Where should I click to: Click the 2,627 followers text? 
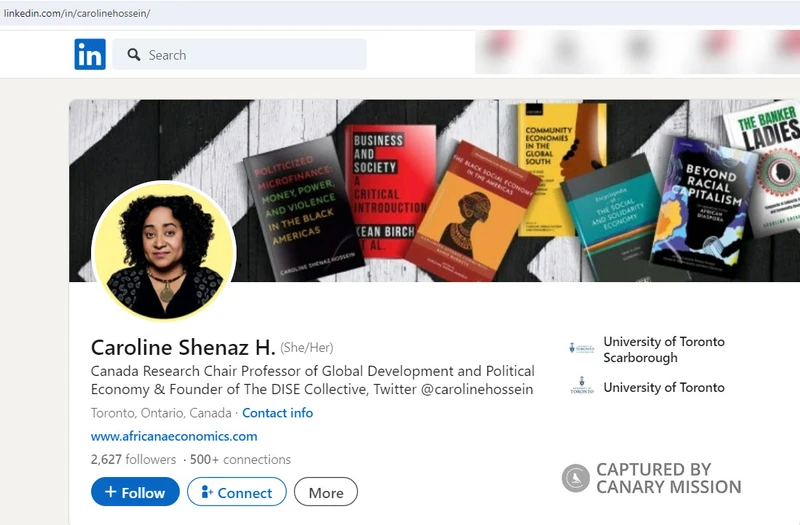click(133, 459)
